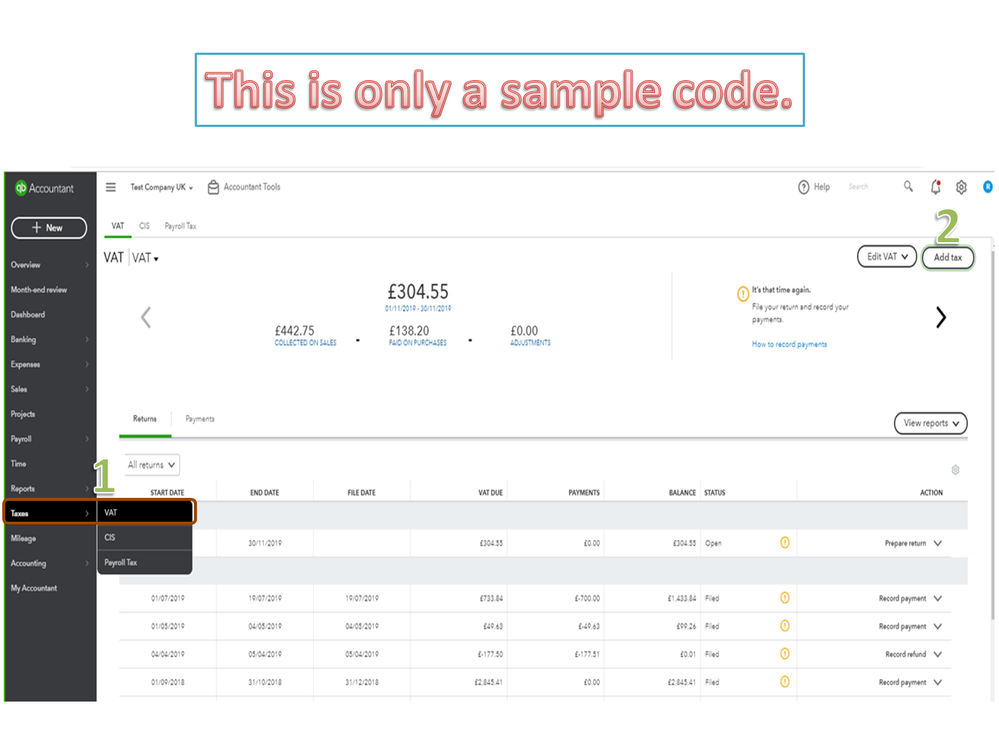Open the table settings gear icon
Screen dimensions: 999x749
click(955, 470)
